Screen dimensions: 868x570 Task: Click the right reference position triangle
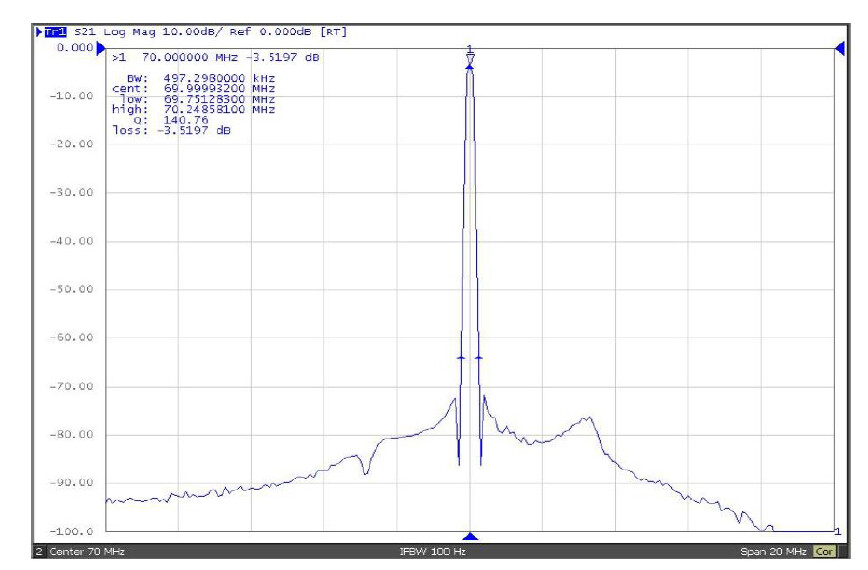(x=839, y=48)
